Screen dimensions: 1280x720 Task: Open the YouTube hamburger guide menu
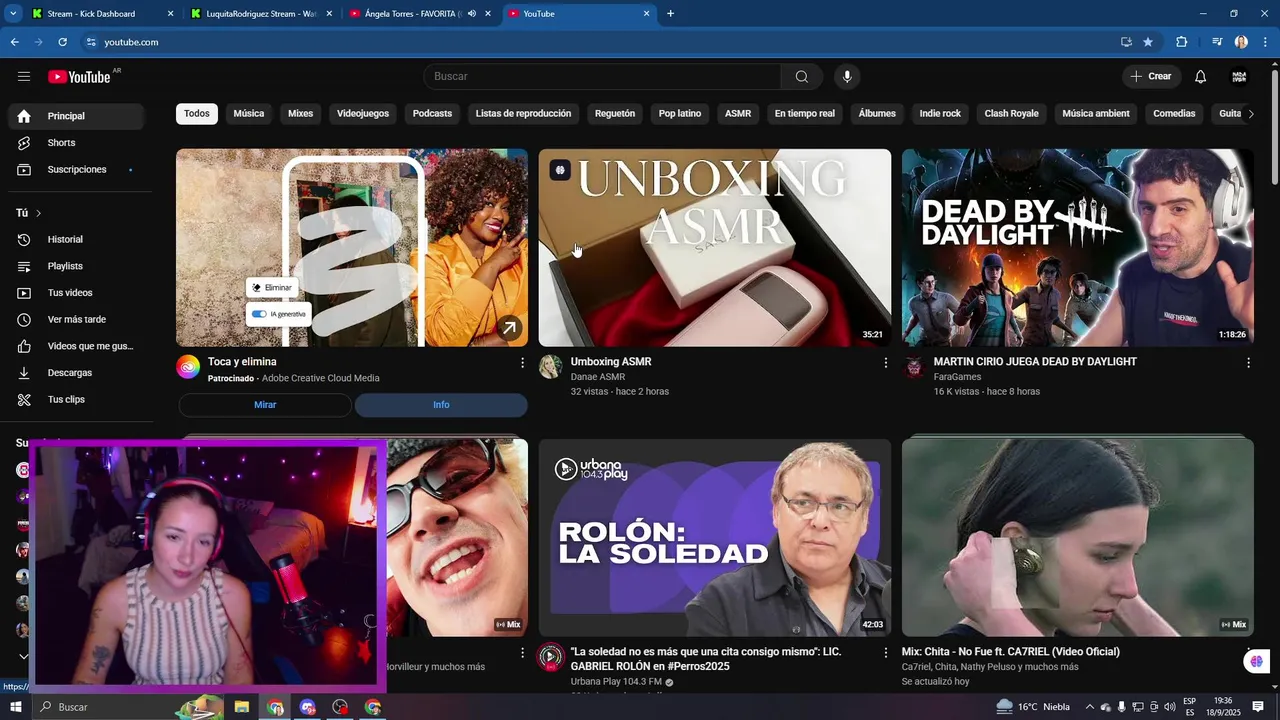tap(24, 77)
